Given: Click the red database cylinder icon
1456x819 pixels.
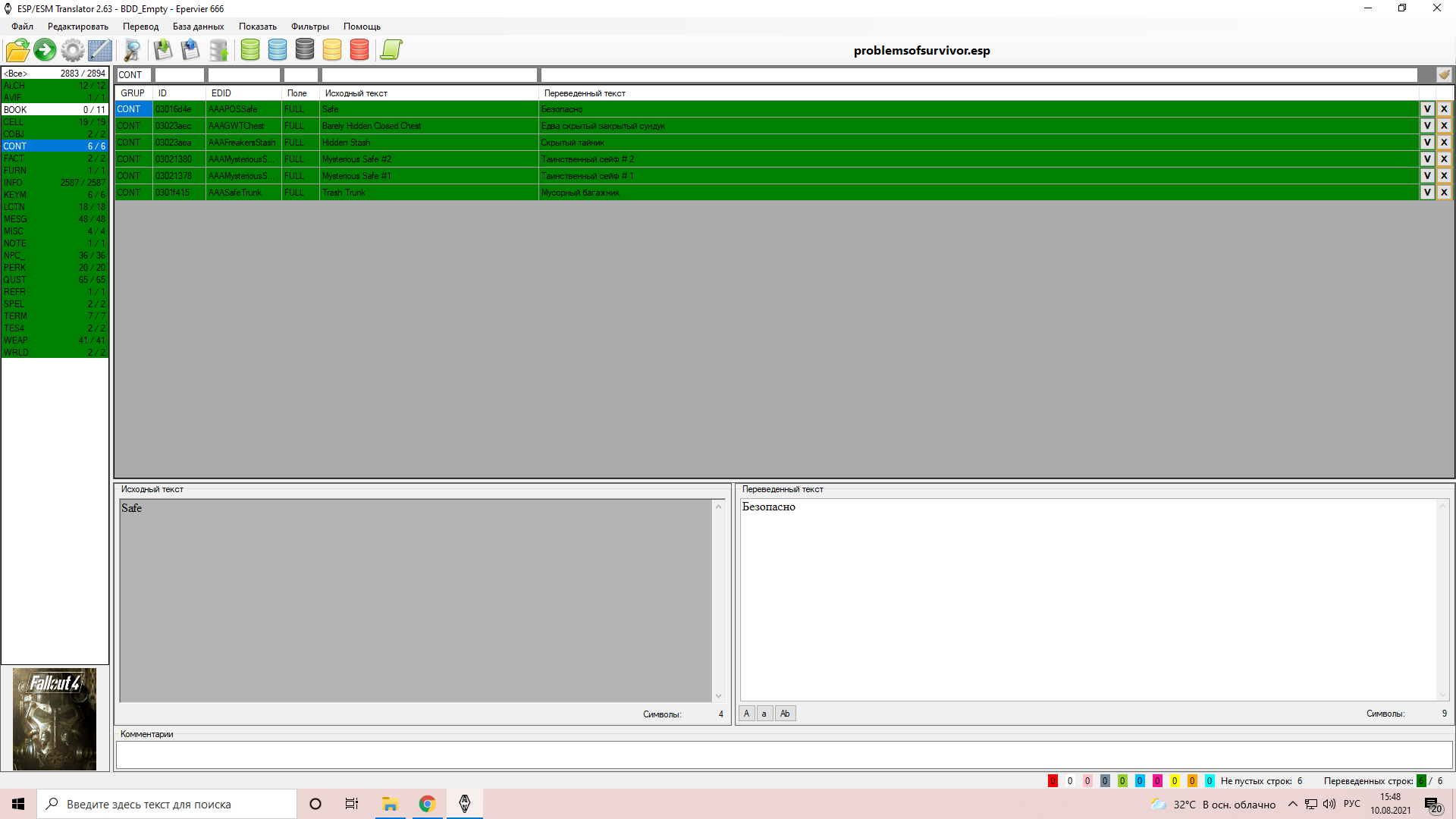Looking at the screenshot, I should pos(359,50).
